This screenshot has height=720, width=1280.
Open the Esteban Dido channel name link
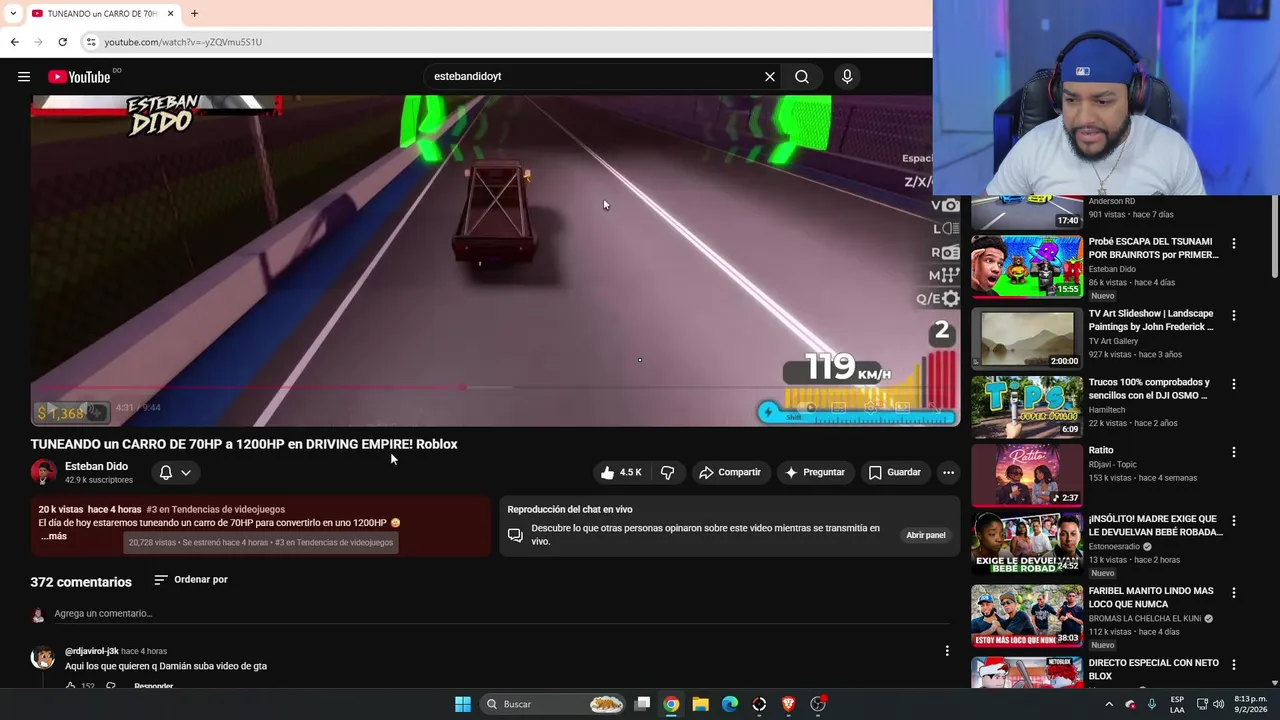pos(96,466)
